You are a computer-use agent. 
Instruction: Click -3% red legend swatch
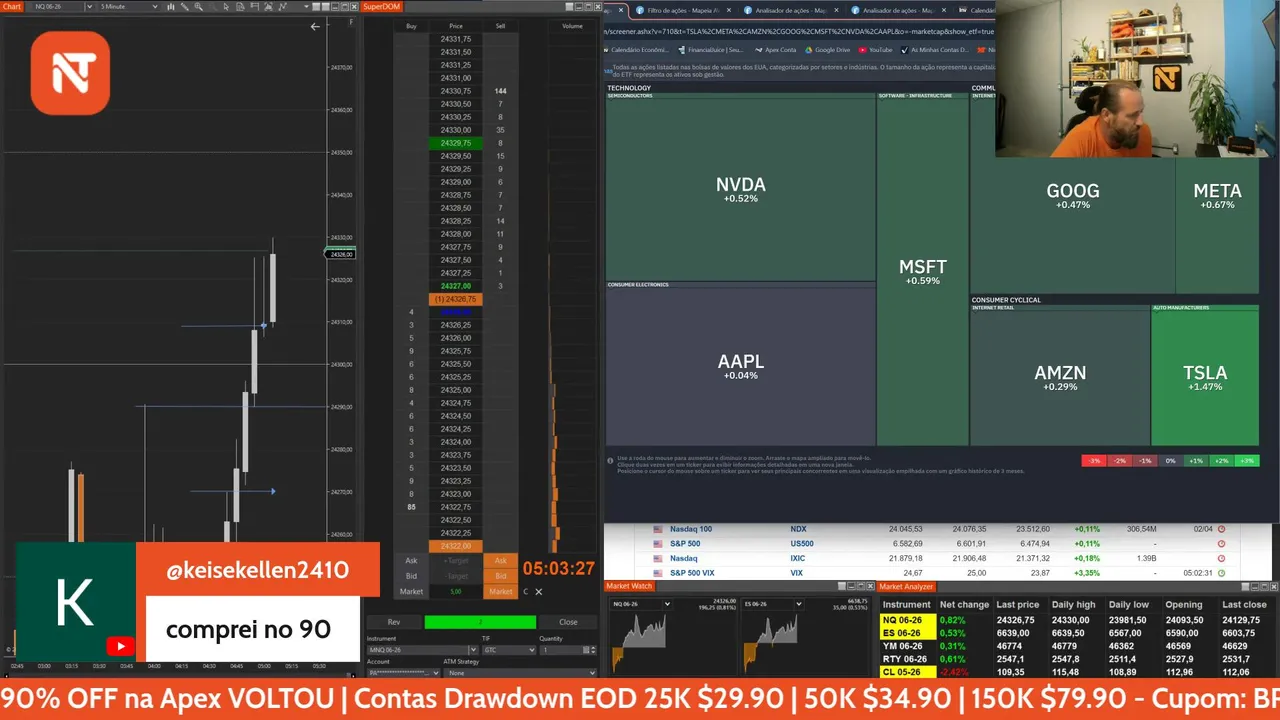click(x=1094, y=460)
